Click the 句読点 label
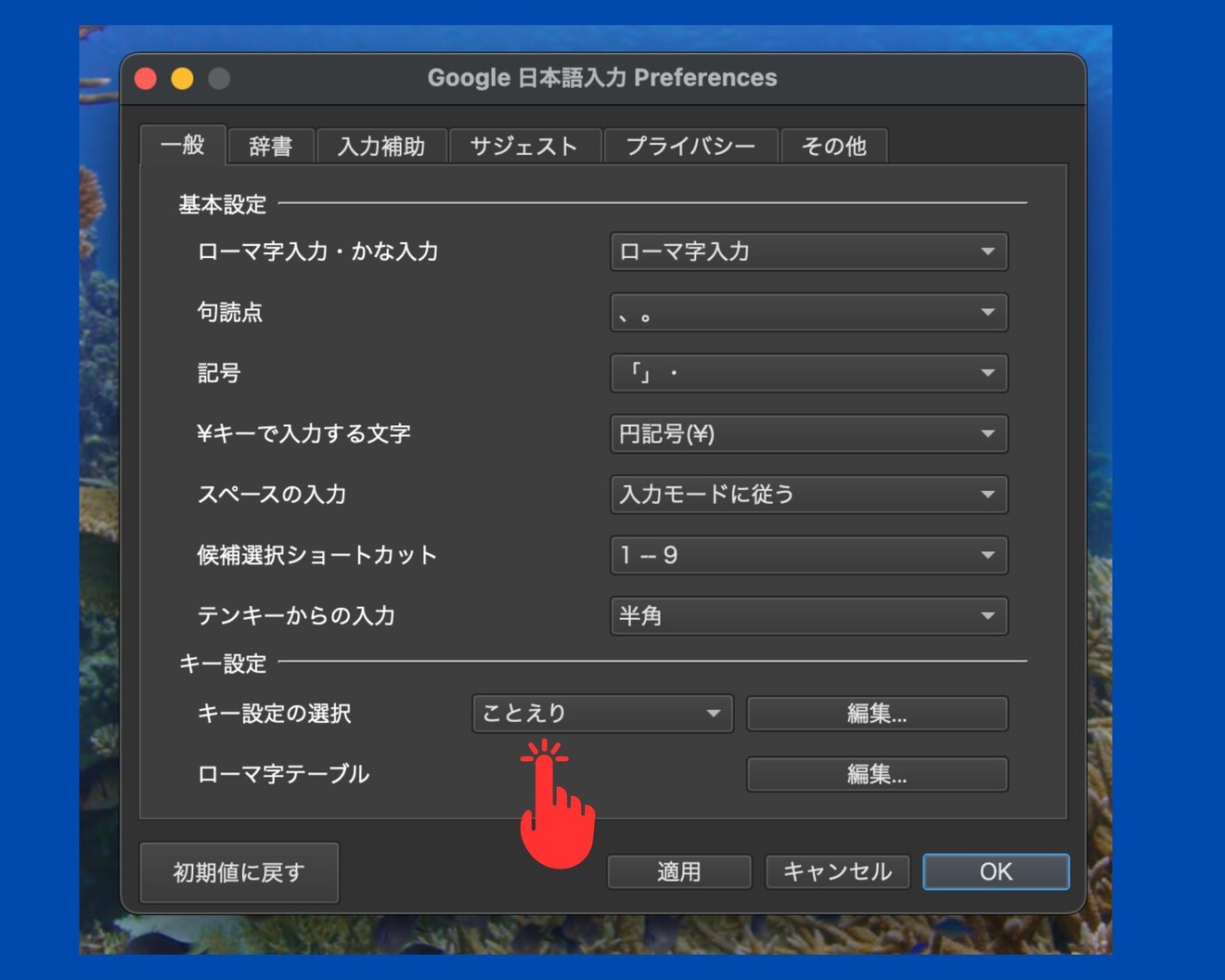Screen dimensions: 1225x980 [x=230, y=313]
